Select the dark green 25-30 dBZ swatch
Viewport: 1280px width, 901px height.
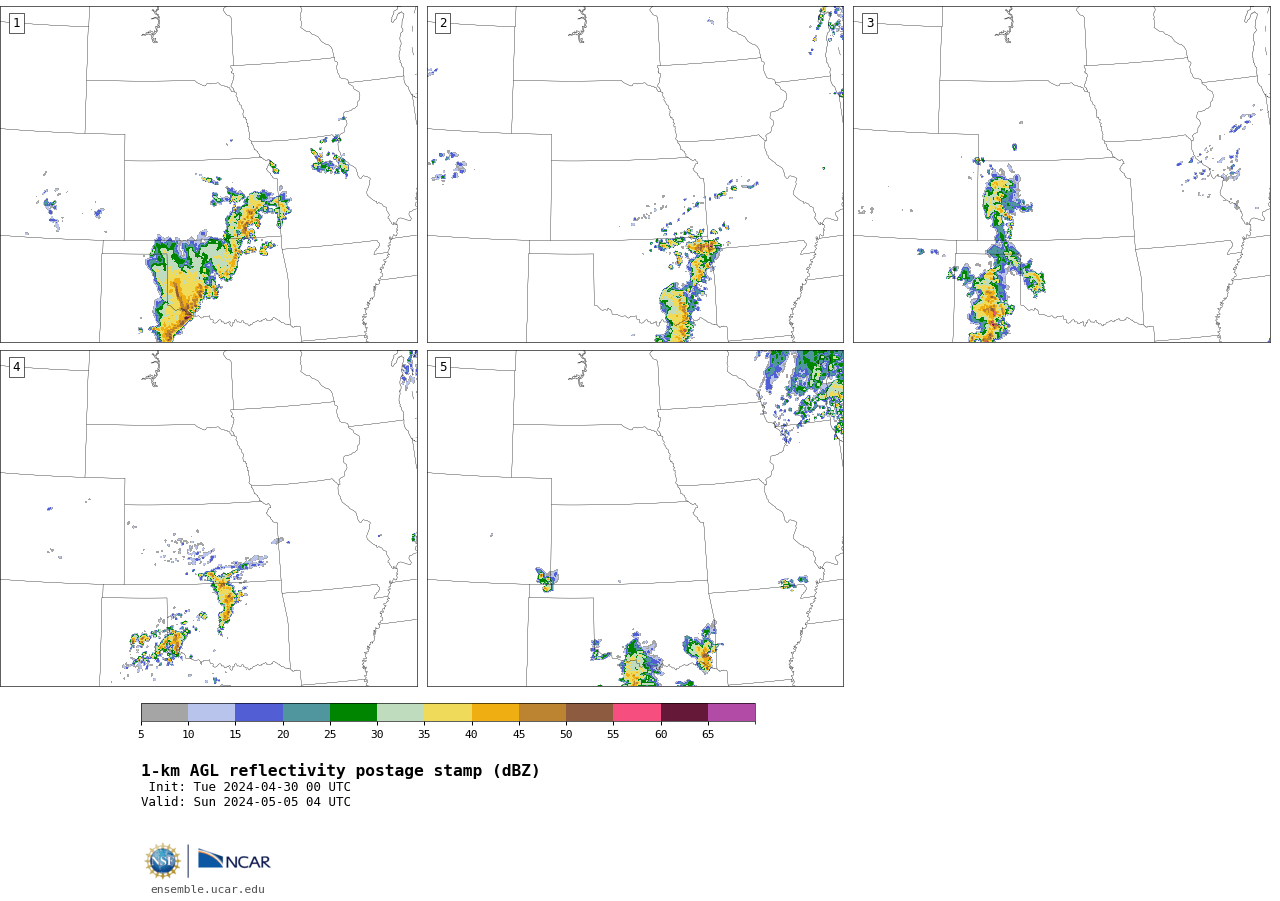click(353, 713)
